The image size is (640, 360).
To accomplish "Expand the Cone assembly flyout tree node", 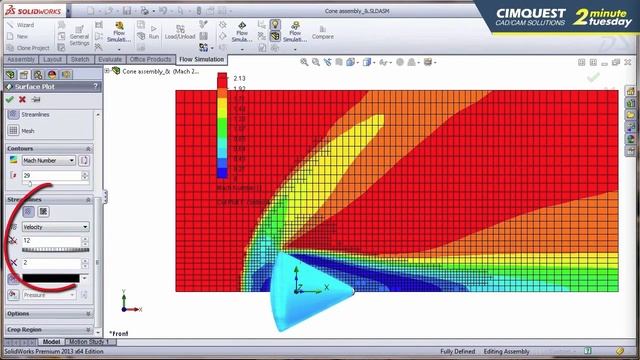I will point(107,71).
